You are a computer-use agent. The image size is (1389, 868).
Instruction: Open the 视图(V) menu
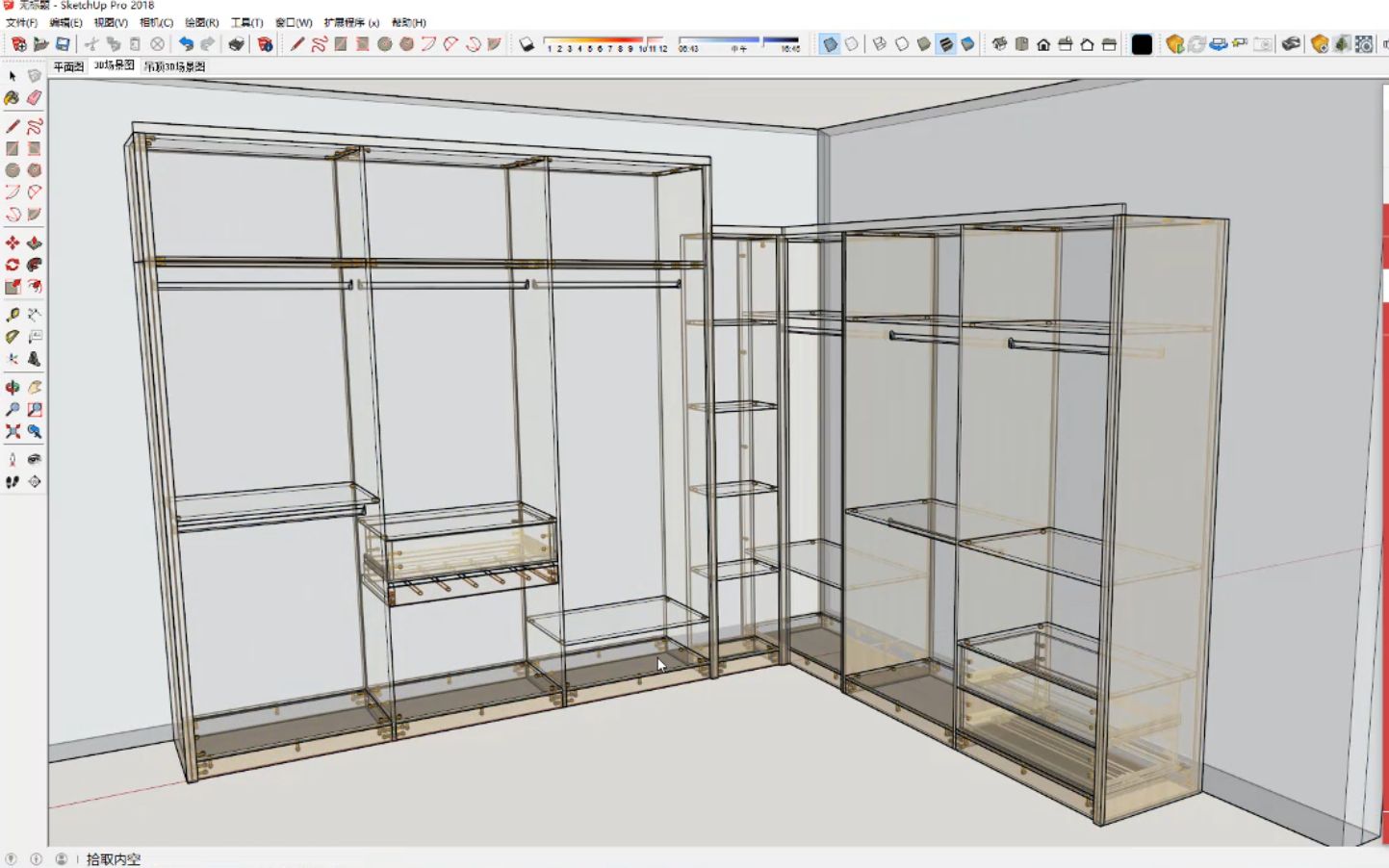[111, 22]
